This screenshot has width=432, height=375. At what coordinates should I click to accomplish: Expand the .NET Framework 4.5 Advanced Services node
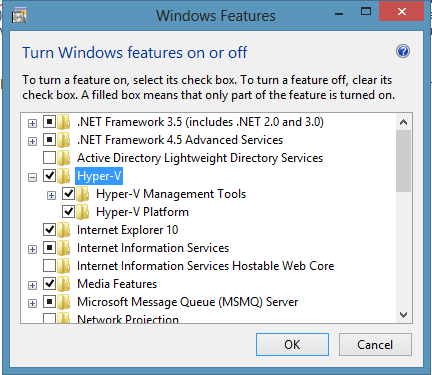[32, 142]
